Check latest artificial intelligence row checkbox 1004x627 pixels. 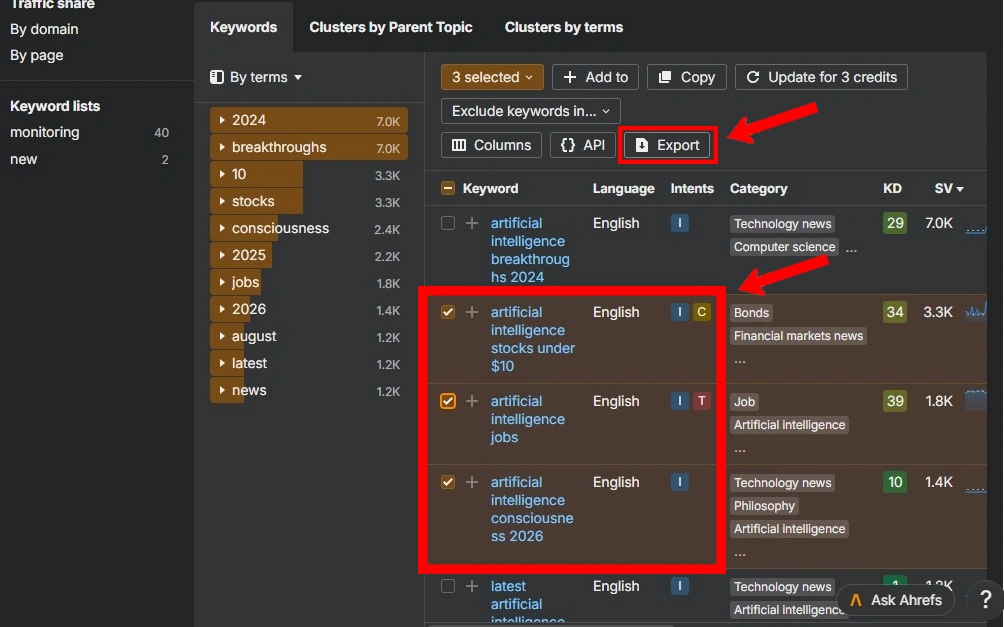click(448, 586)
